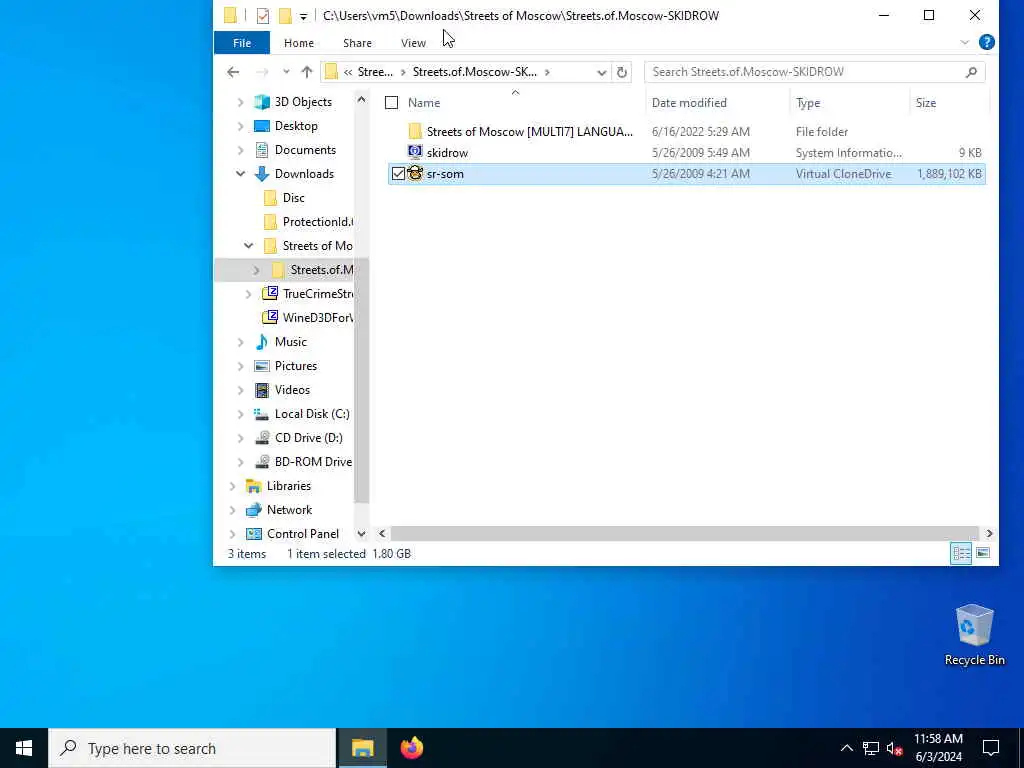
Task: Click the Forward navigation arrow
Action: pos(262,72)
